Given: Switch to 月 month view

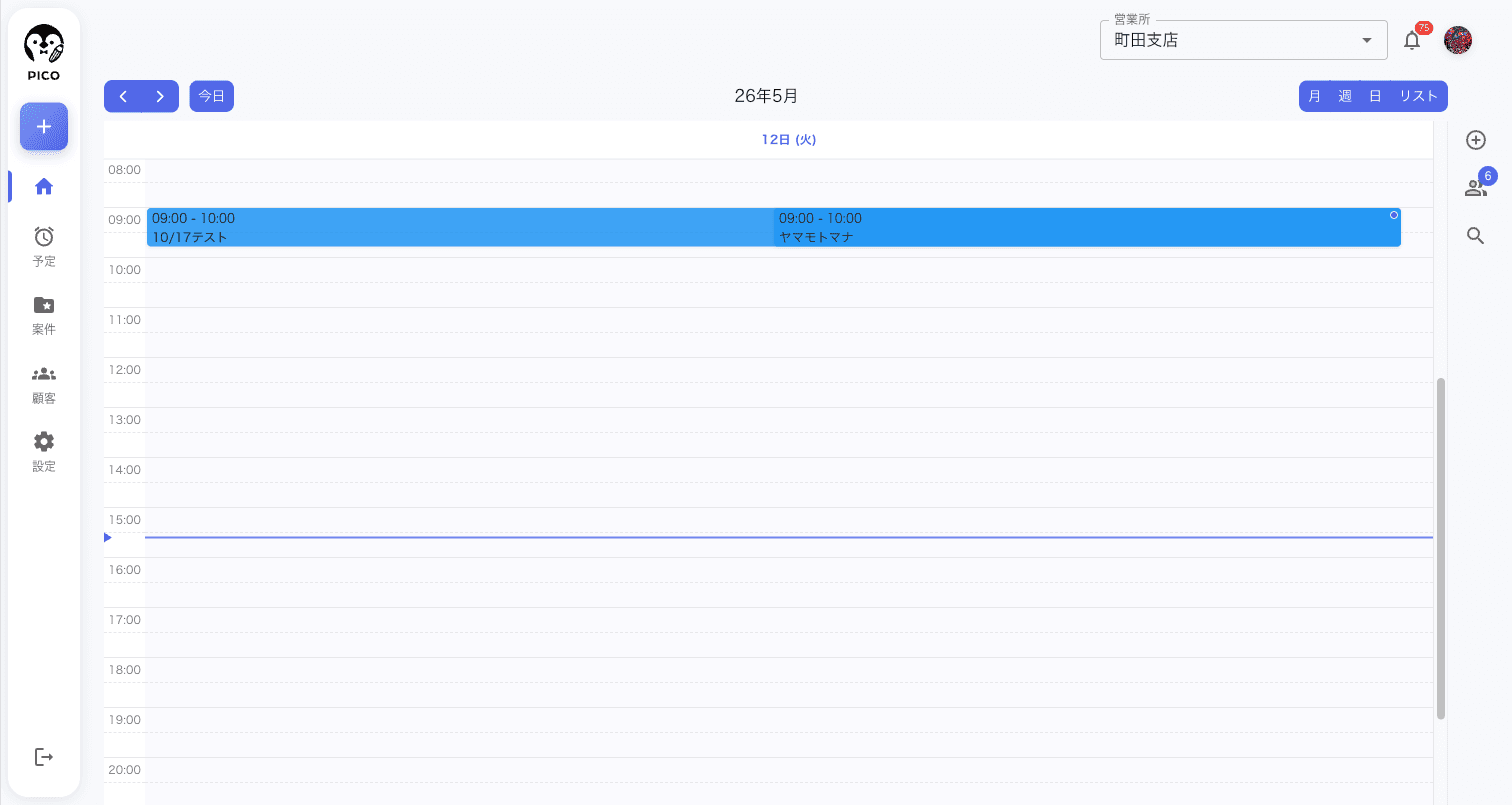Looking at the screenshot, I should pyautogui.click(x=1314, y=96).
